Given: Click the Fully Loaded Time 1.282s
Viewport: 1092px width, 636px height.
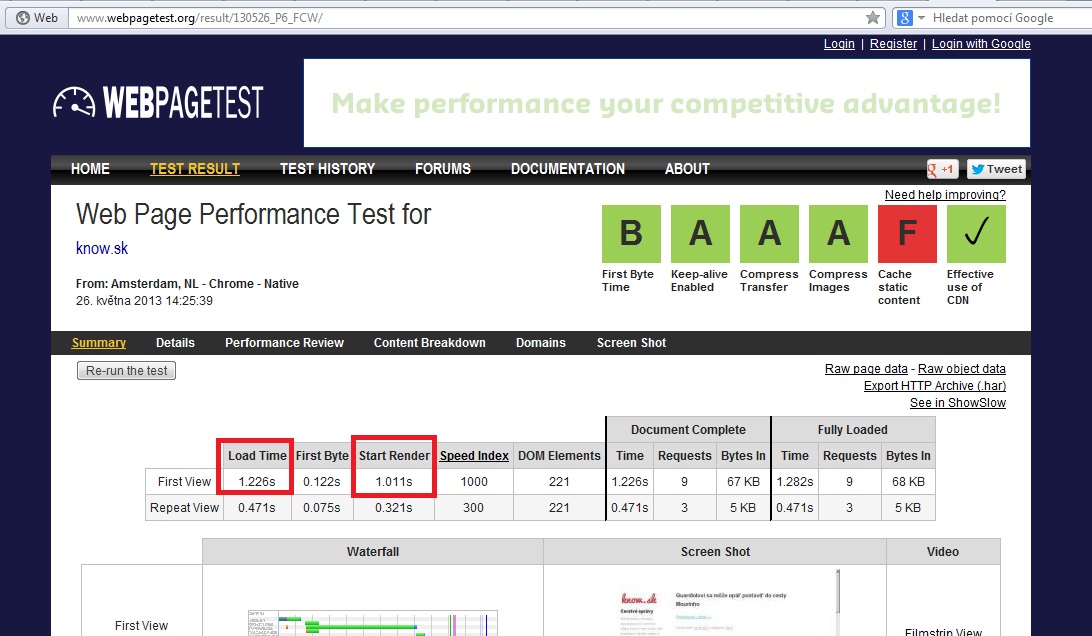Looking at the screenshot, I should point(795,481).
